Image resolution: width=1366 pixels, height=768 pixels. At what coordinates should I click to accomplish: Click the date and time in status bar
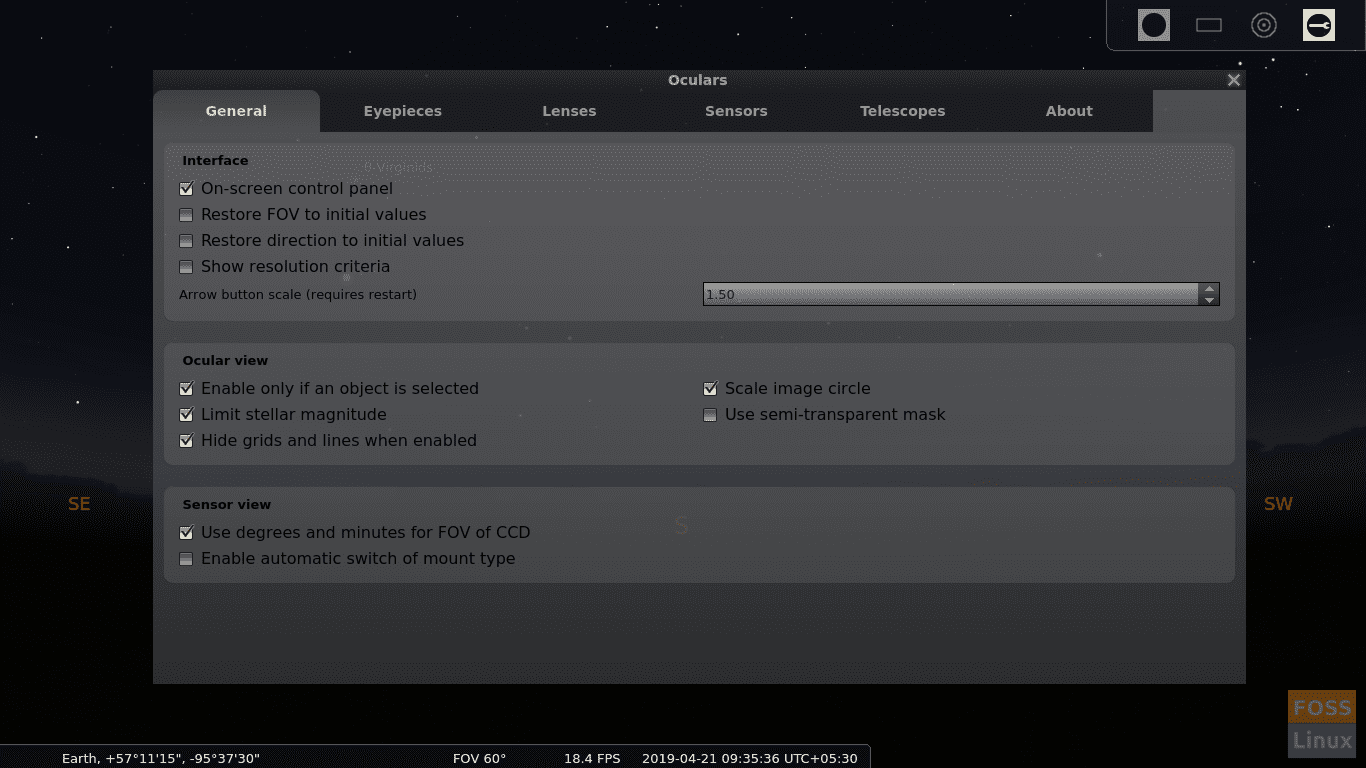(x=750, y=758)
